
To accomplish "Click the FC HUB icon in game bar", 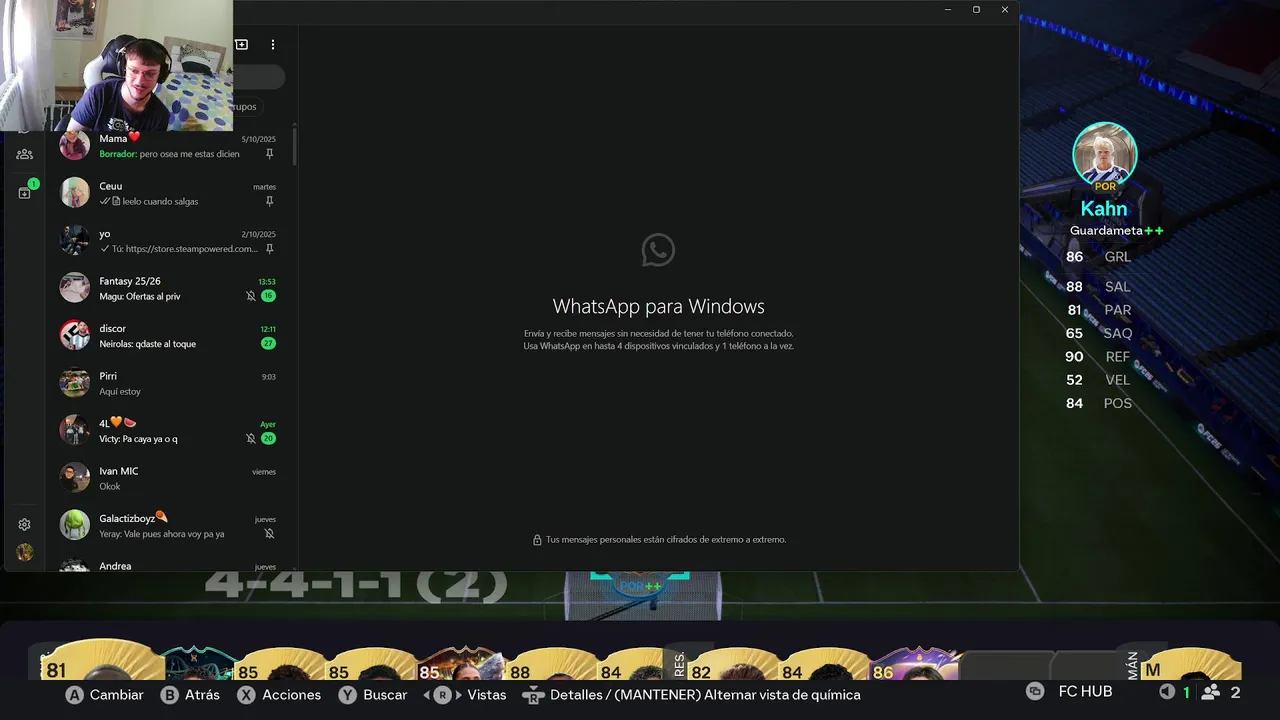I will [x=1035, y=691].
